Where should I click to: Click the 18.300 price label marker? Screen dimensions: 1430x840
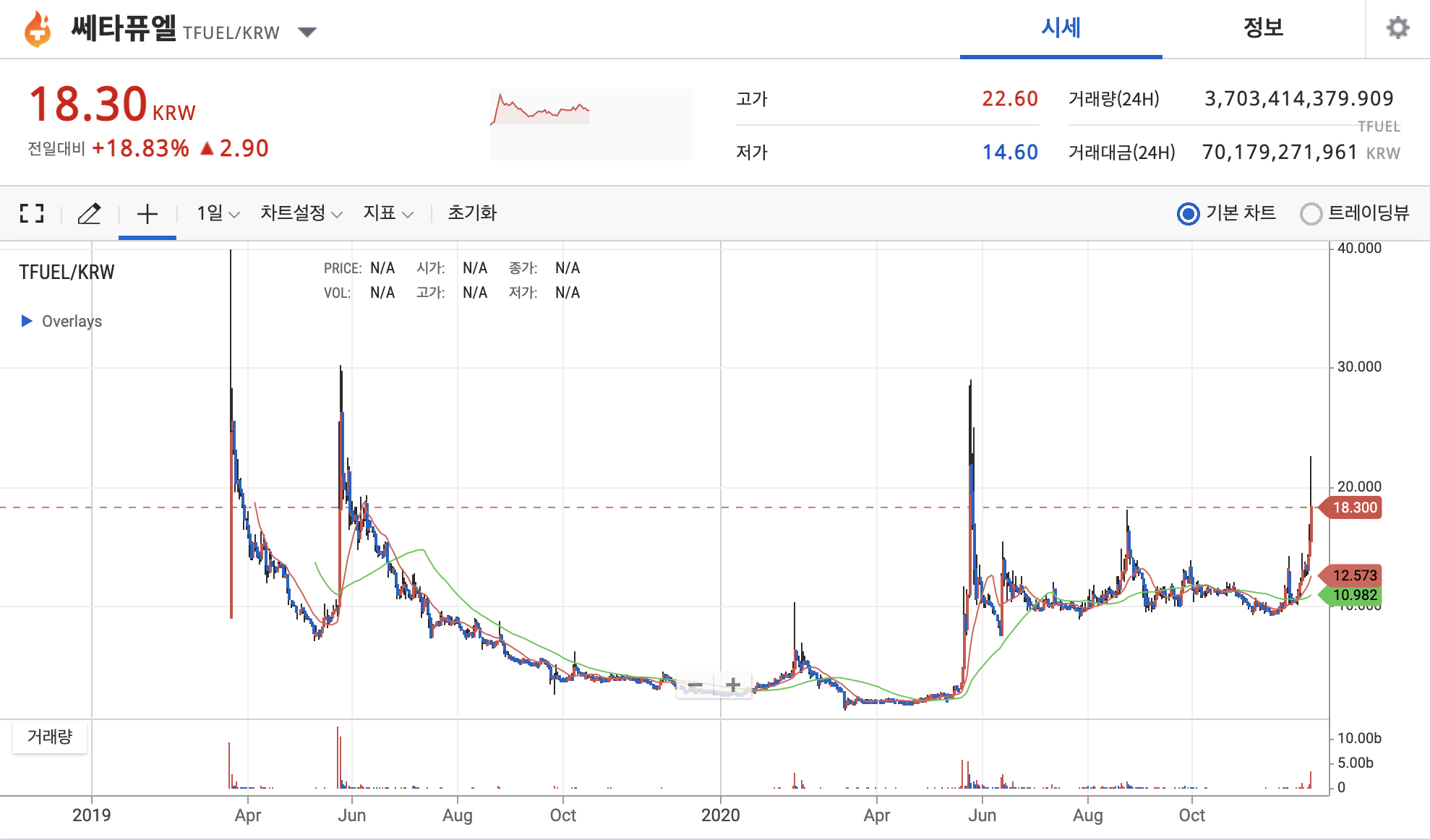click(x=1354, y=507)
